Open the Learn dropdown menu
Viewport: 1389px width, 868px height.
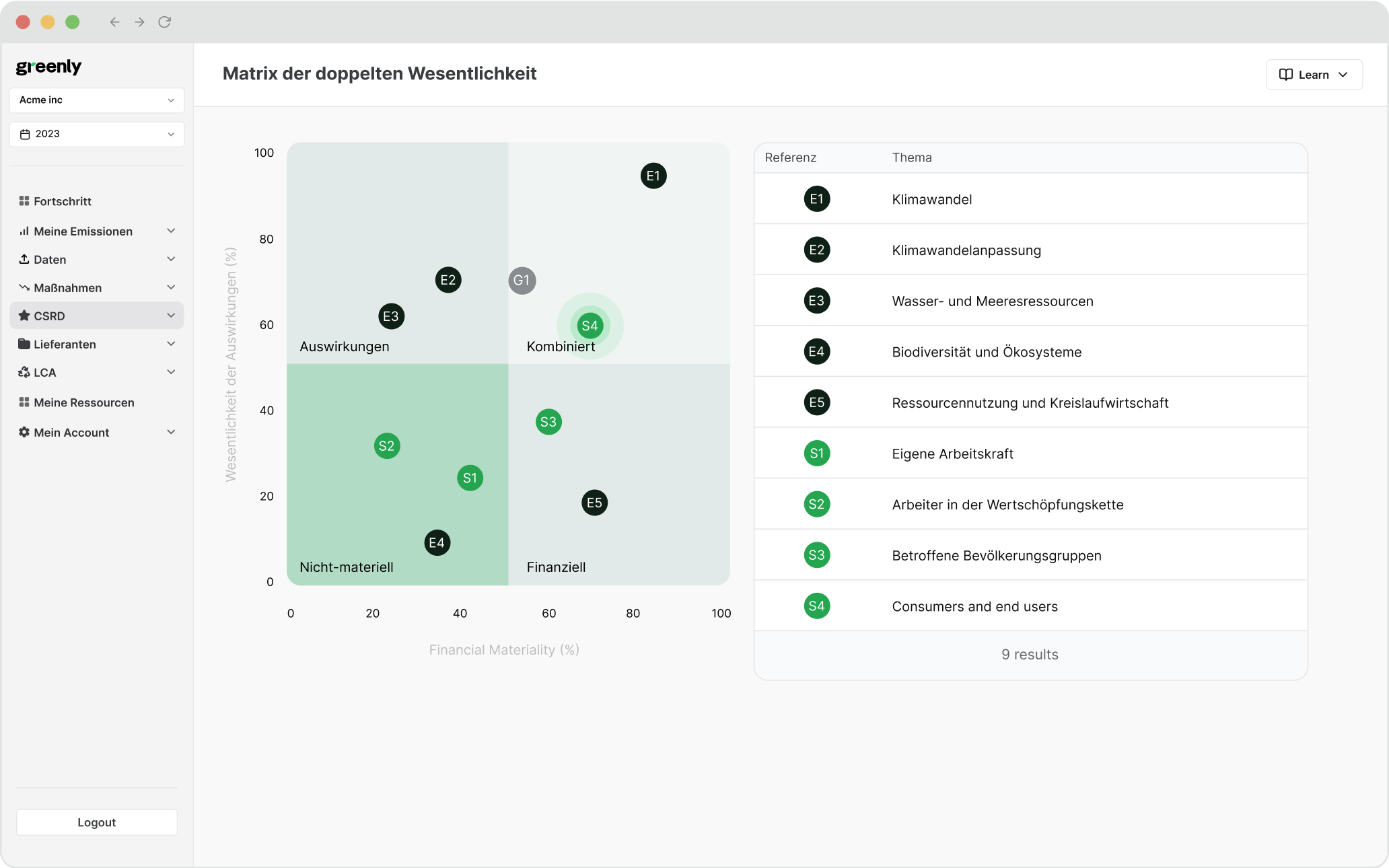pyautogui.click(x=1314, y=75)
